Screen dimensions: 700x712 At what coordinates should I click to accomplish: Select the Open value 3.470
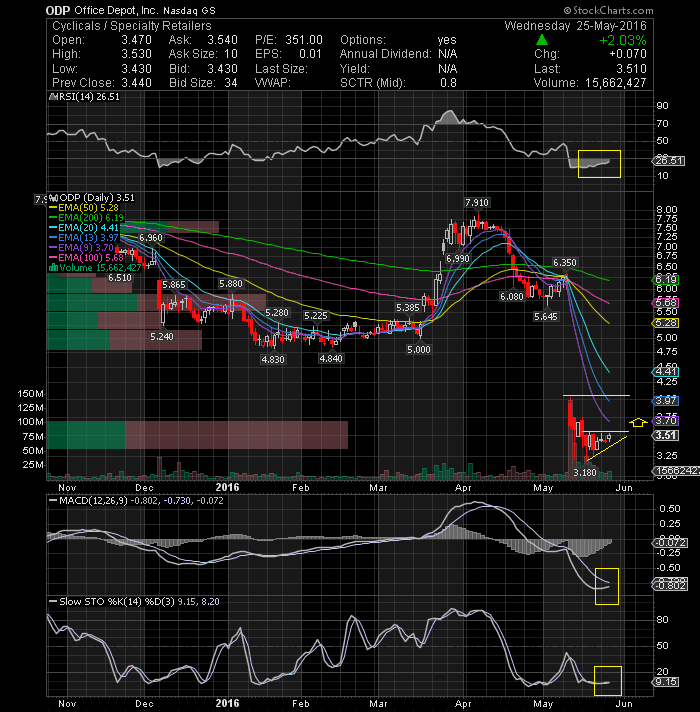pyautogui.click(x=136, y=40)
